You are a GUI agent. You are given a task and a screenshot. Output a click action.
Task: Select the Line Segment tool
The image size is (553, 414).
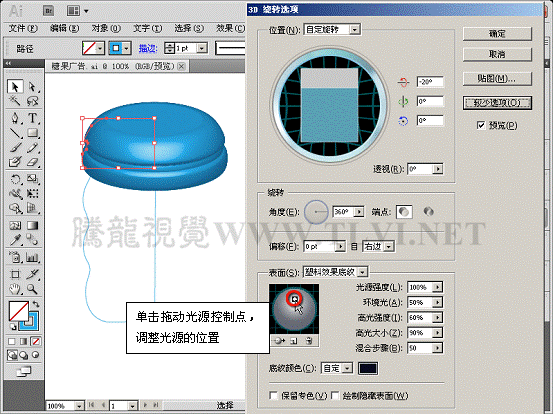15,133
